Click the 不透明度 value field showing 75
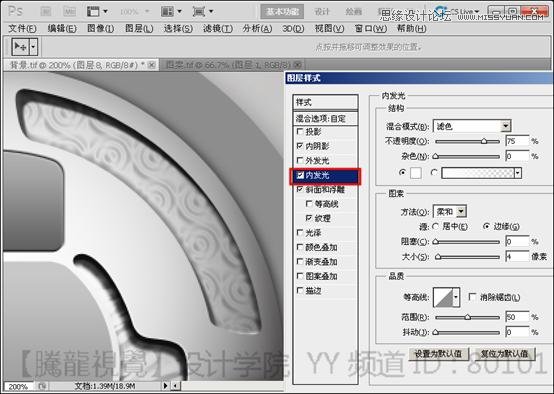Screen dimensions: 554x394 (517, 141)
